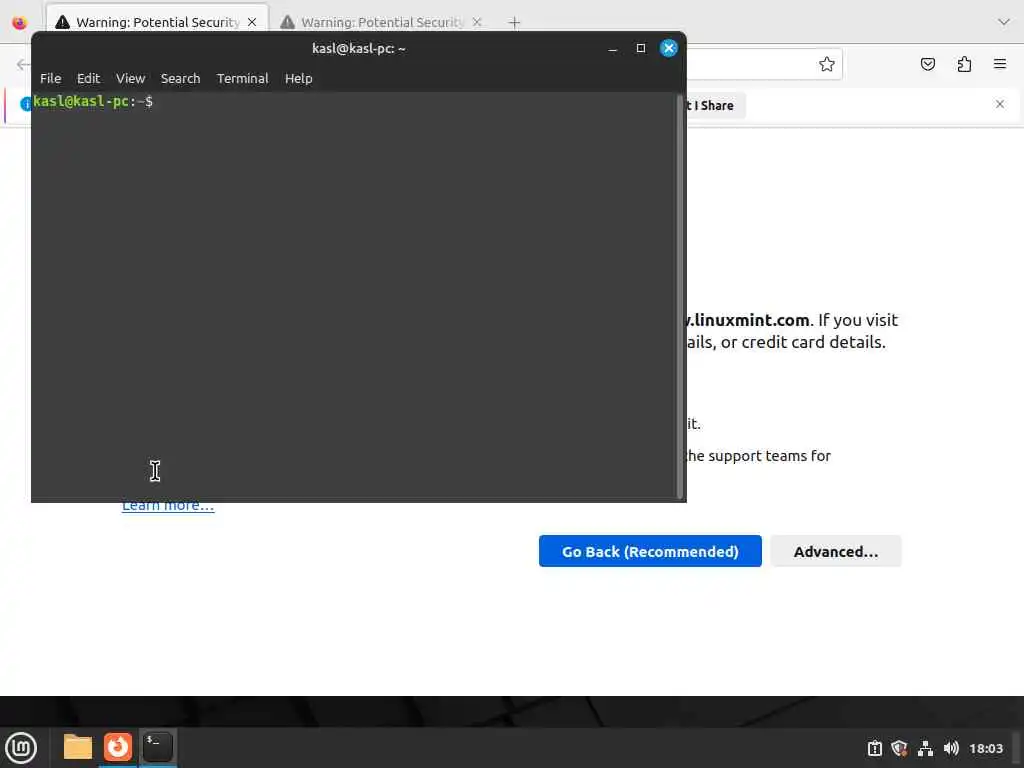Open the terminal Search menu

180,78
